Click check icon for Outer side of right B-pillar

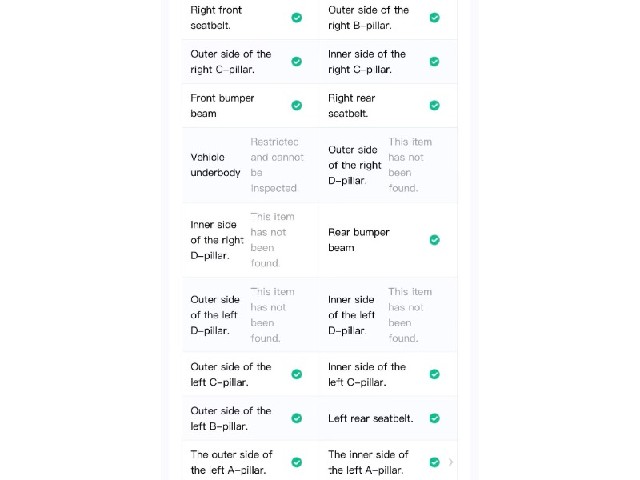[x=435, y=18]
